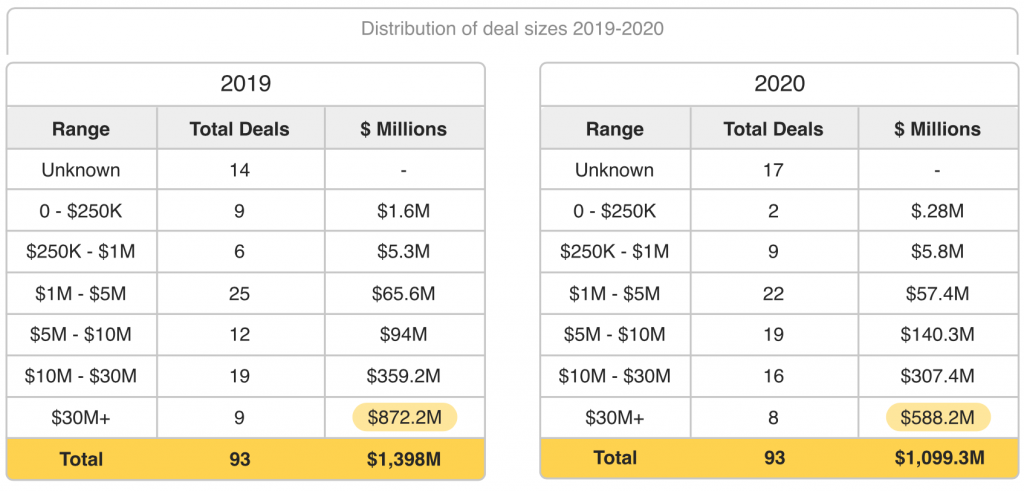Select the 2019 table heading
The height and width of the screenshot is (491, 1024).
[246, 84]
